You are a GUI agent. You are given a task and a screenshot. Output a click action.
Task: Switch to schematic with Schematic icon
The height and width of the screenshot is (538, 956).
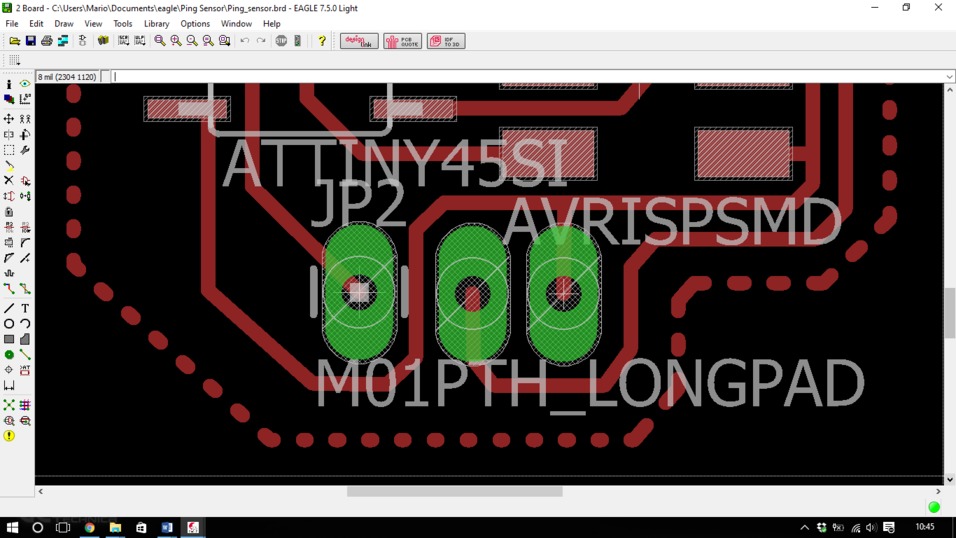coord(82,41)
